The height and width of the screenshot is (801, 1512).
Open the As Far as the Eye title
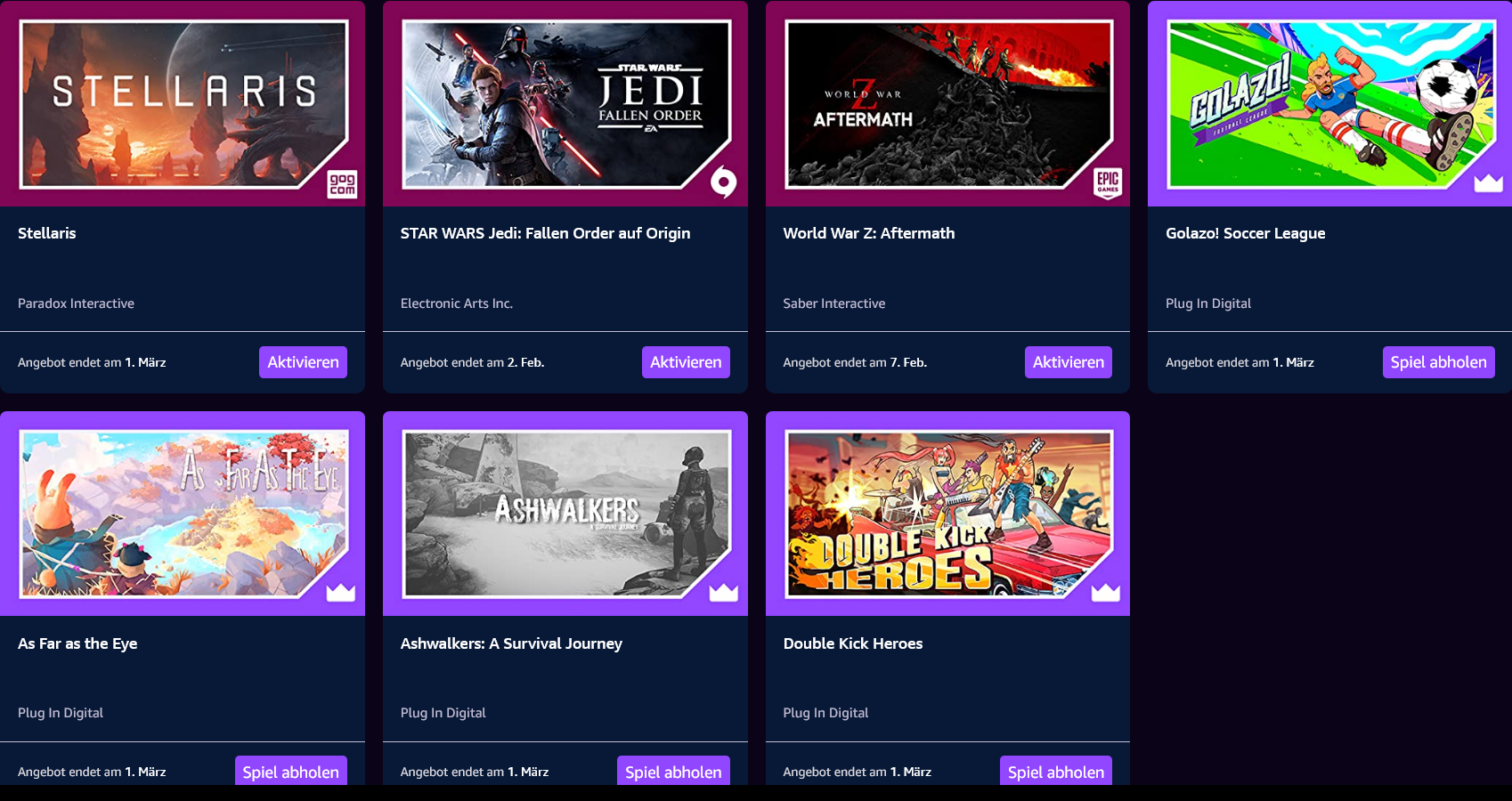pyautogui.click(x=77, y=643)
